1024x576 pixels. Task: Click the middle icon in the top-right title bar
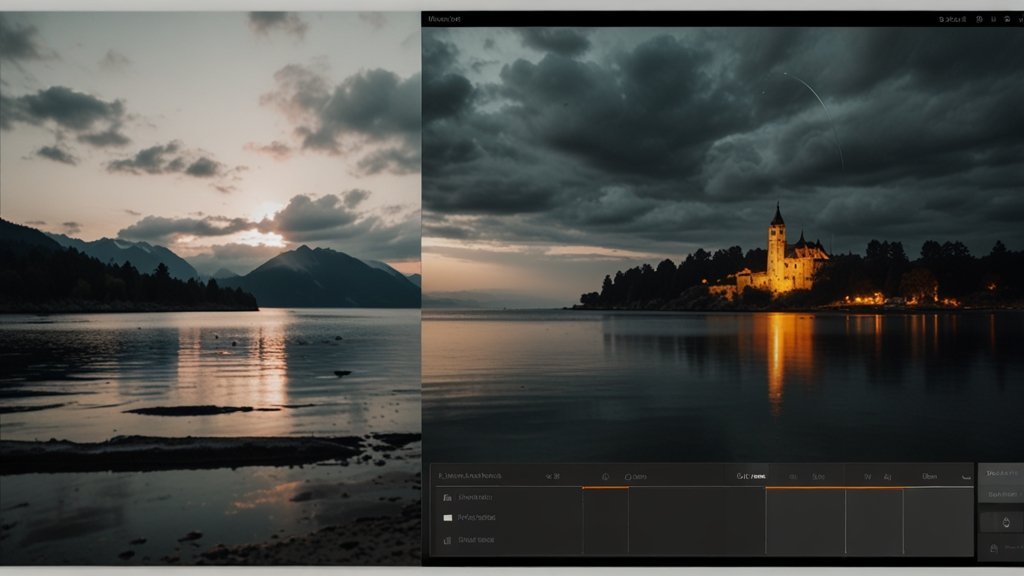[x=991, y=19]
